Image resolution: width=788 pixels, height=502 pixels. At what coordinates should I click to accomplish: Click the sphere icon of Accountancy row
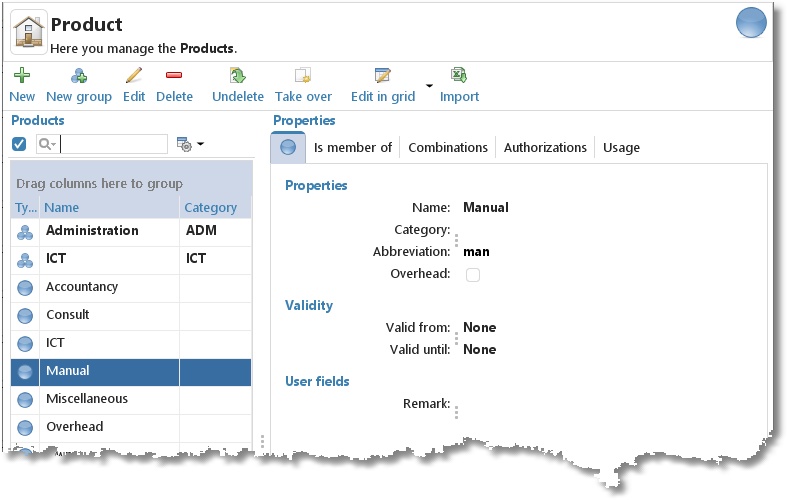(25, 288)
